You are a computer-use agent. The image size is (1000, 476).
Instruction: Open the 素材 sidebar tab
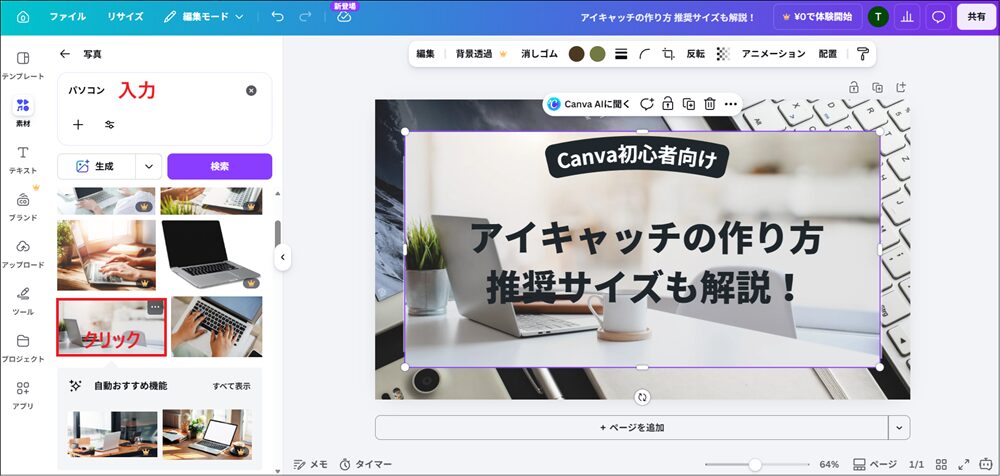[x=23, y=112]
